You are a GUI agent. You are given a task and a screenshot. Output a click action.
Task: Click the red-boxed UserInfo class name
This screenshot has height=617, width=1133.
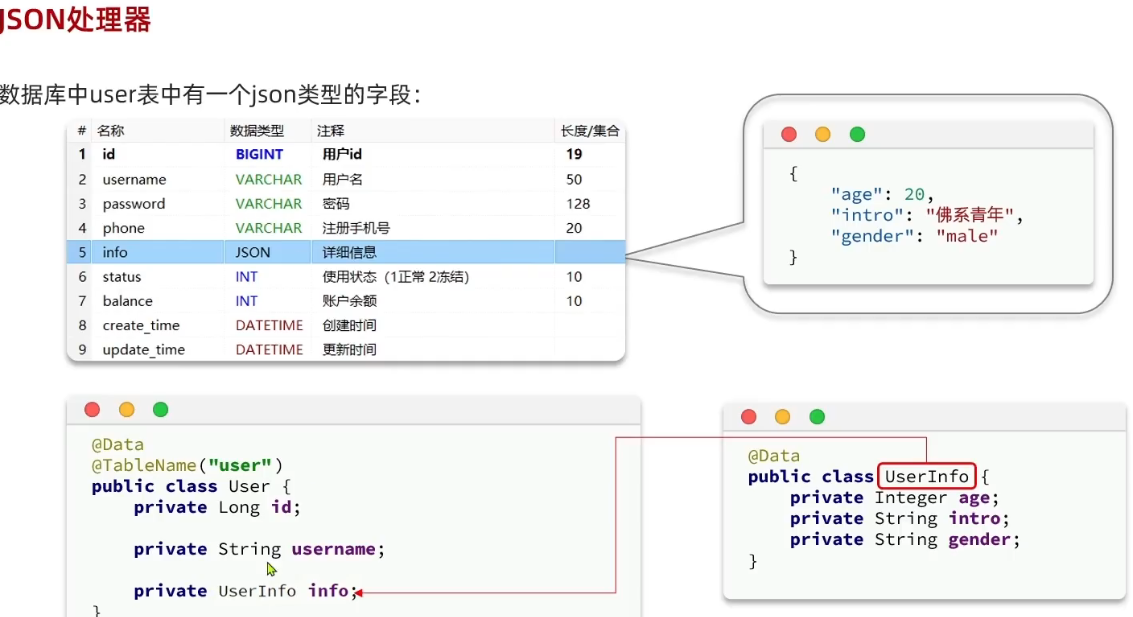click(926, 477)
